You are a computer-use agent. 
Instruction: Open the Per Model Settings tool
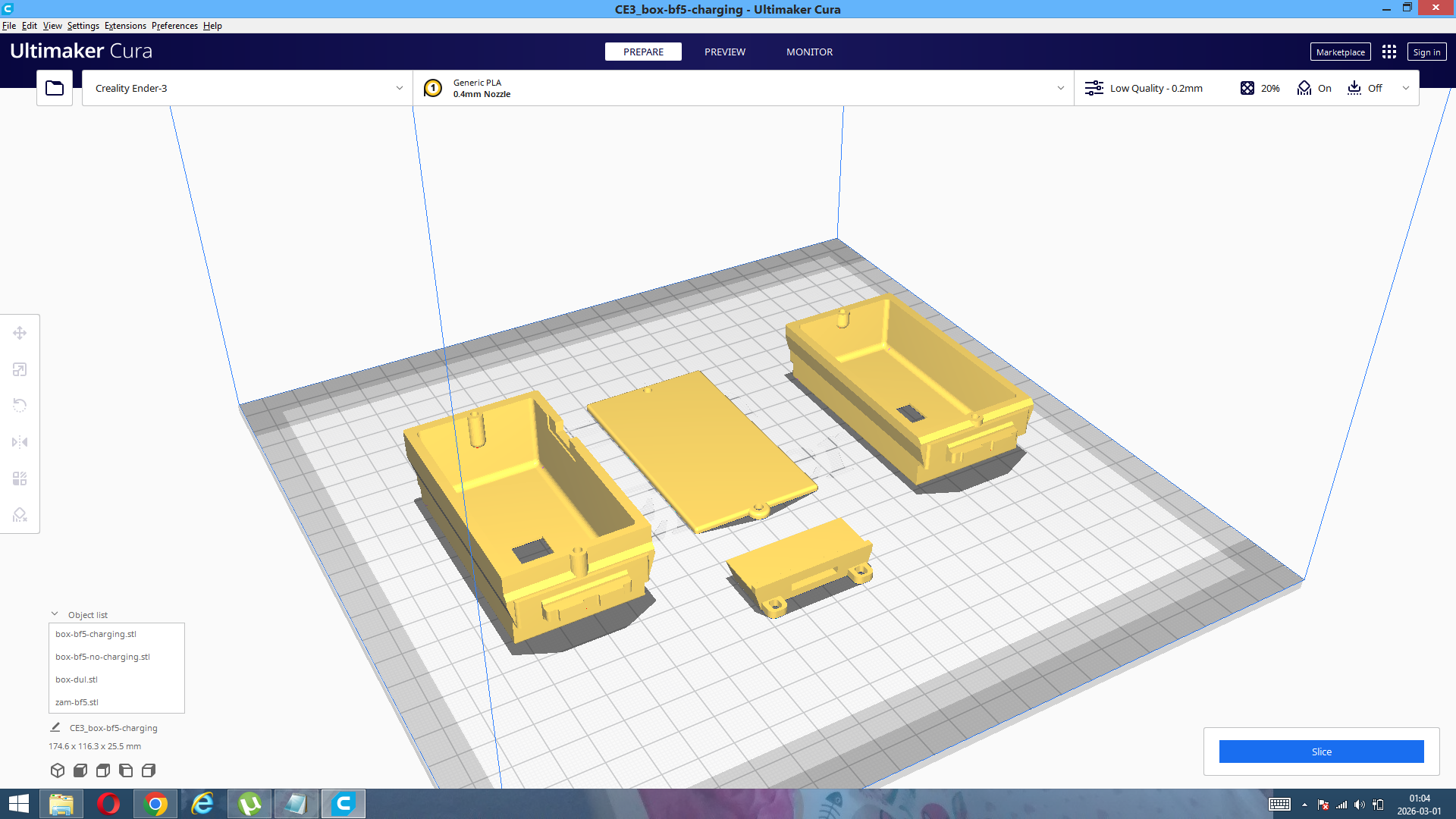coord(20,479)
